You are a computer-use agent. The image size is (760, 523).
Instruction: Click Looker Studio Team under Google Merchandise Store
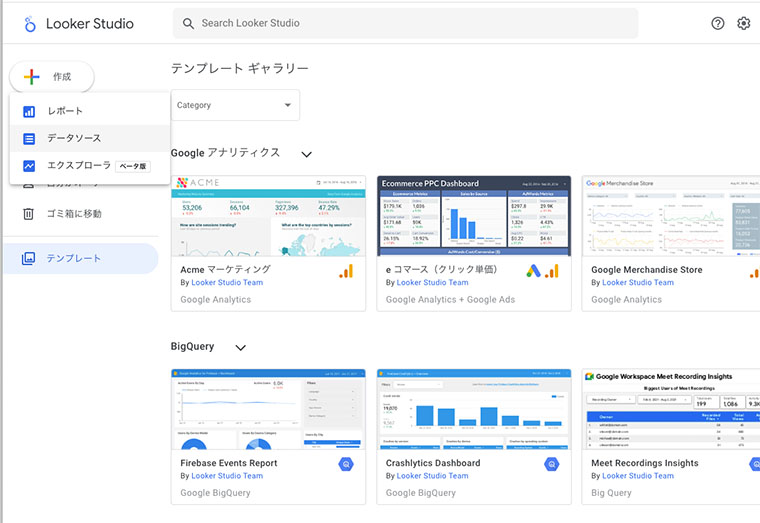638,283
